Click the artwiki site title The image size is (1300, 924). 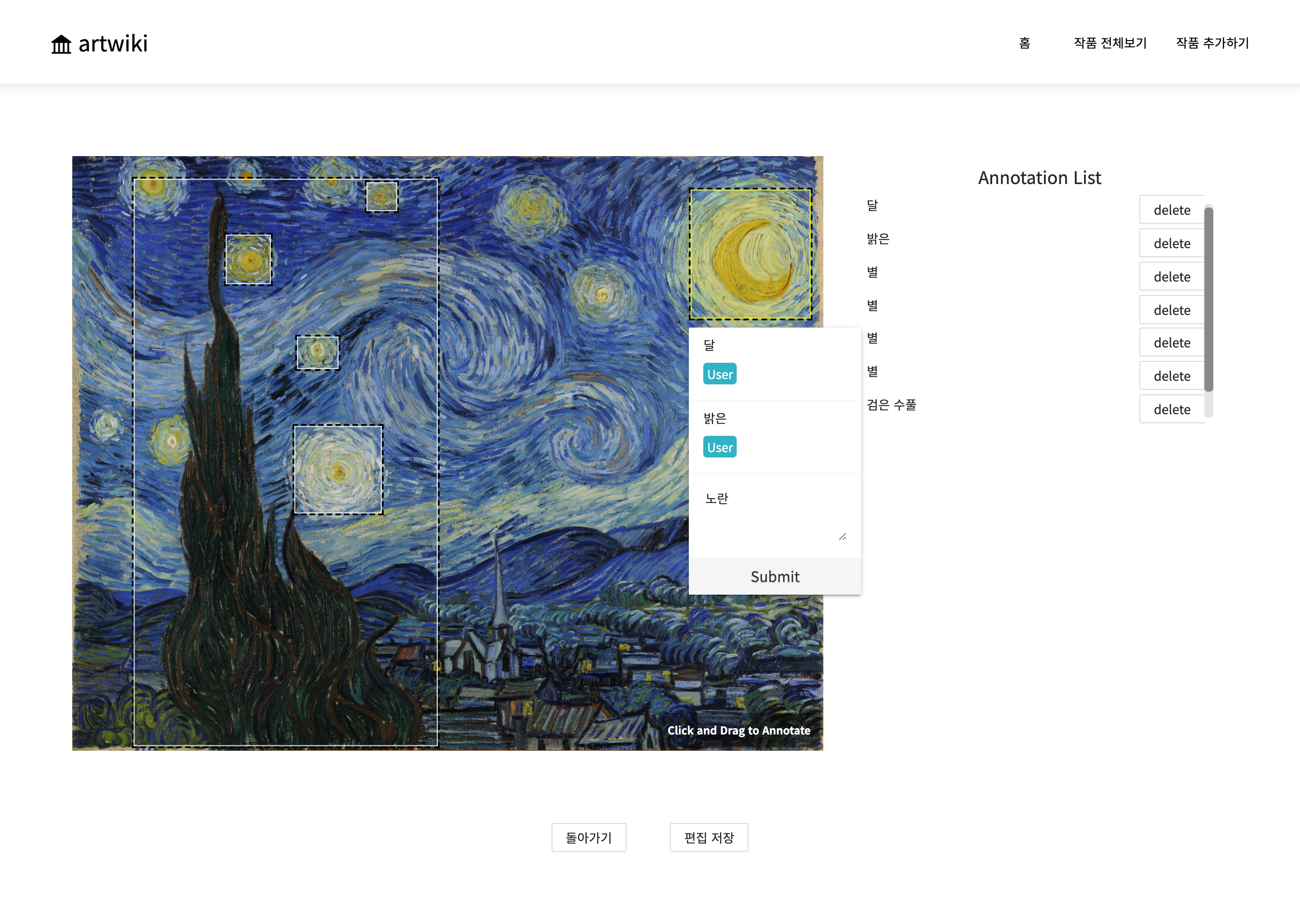tap(113, 44)
